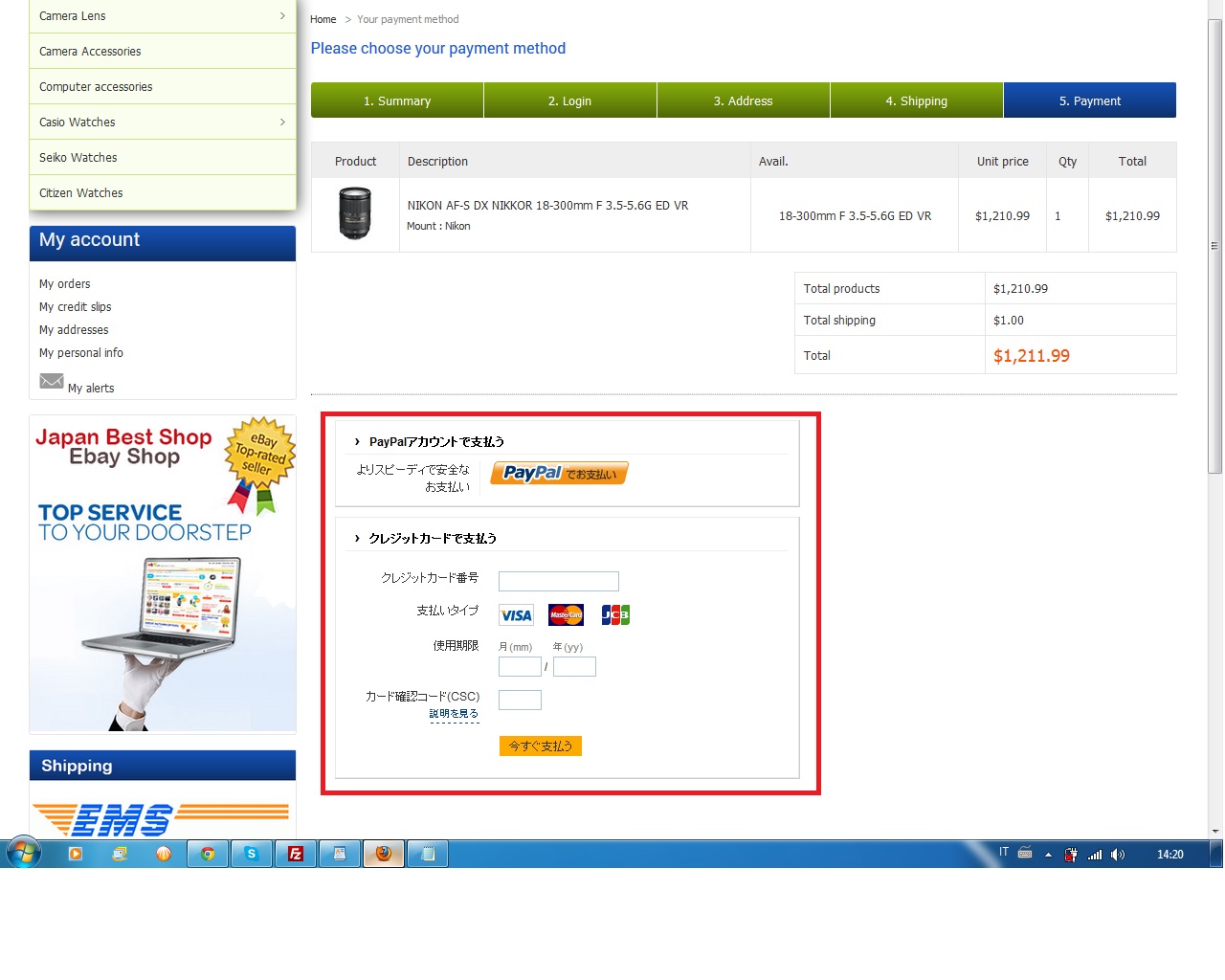Go to the 4. Shipping step

(917, 100)
